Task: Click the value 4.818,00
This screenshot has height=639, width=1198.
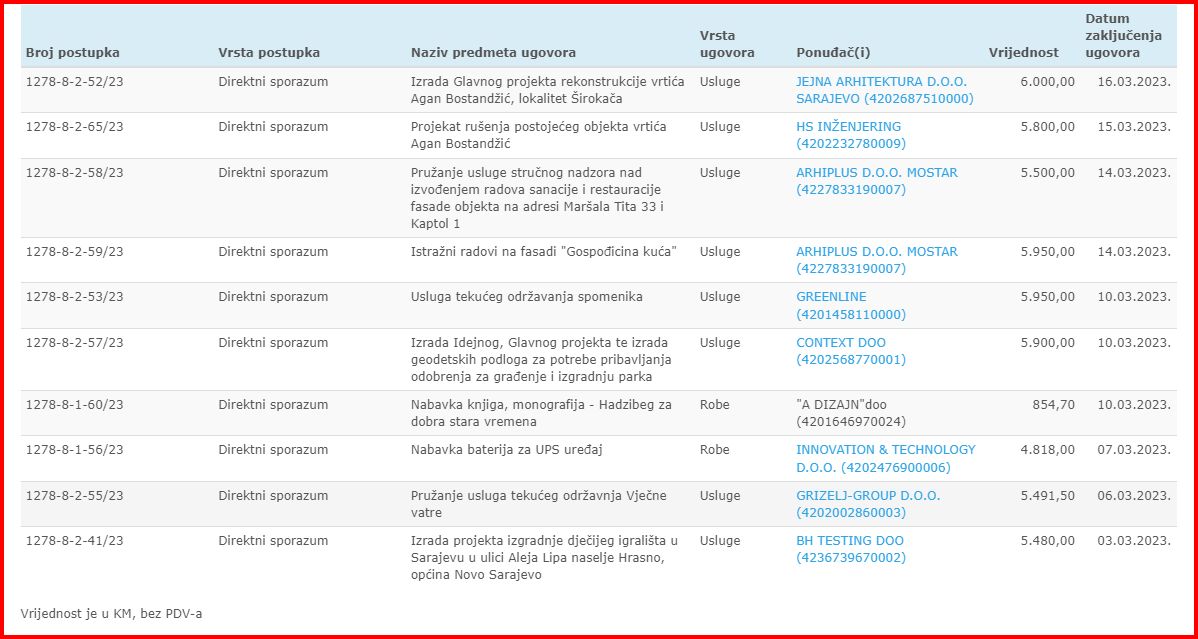Action: coord(1047,450)
